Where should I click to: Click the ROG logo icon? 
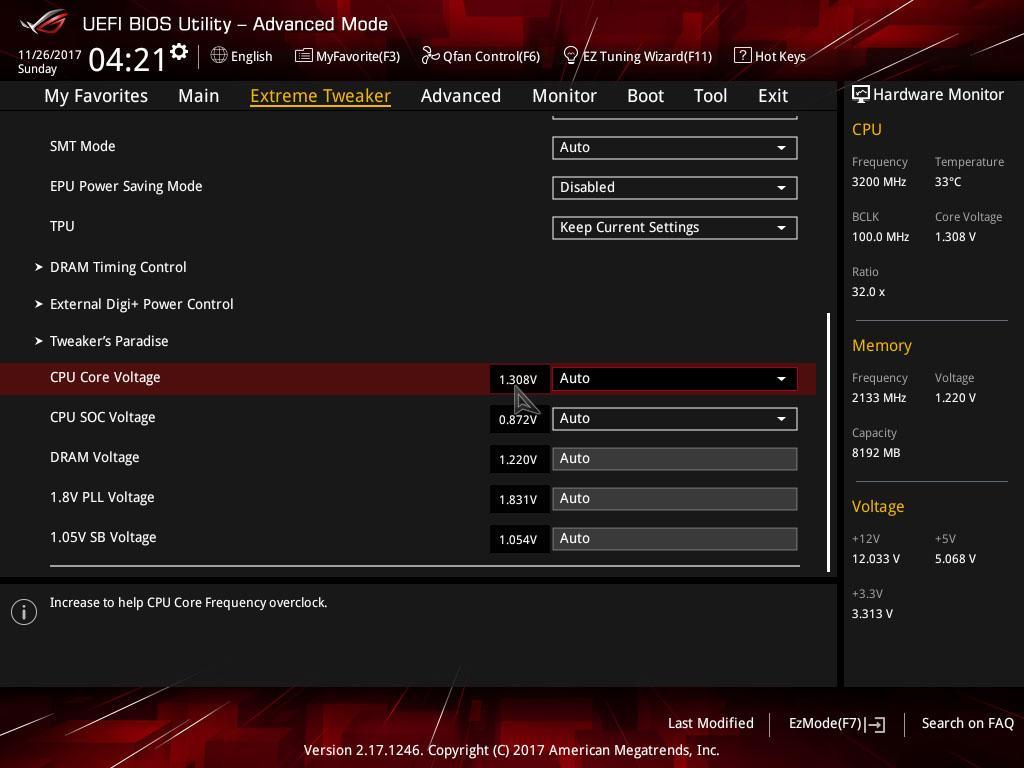point(43,23)
